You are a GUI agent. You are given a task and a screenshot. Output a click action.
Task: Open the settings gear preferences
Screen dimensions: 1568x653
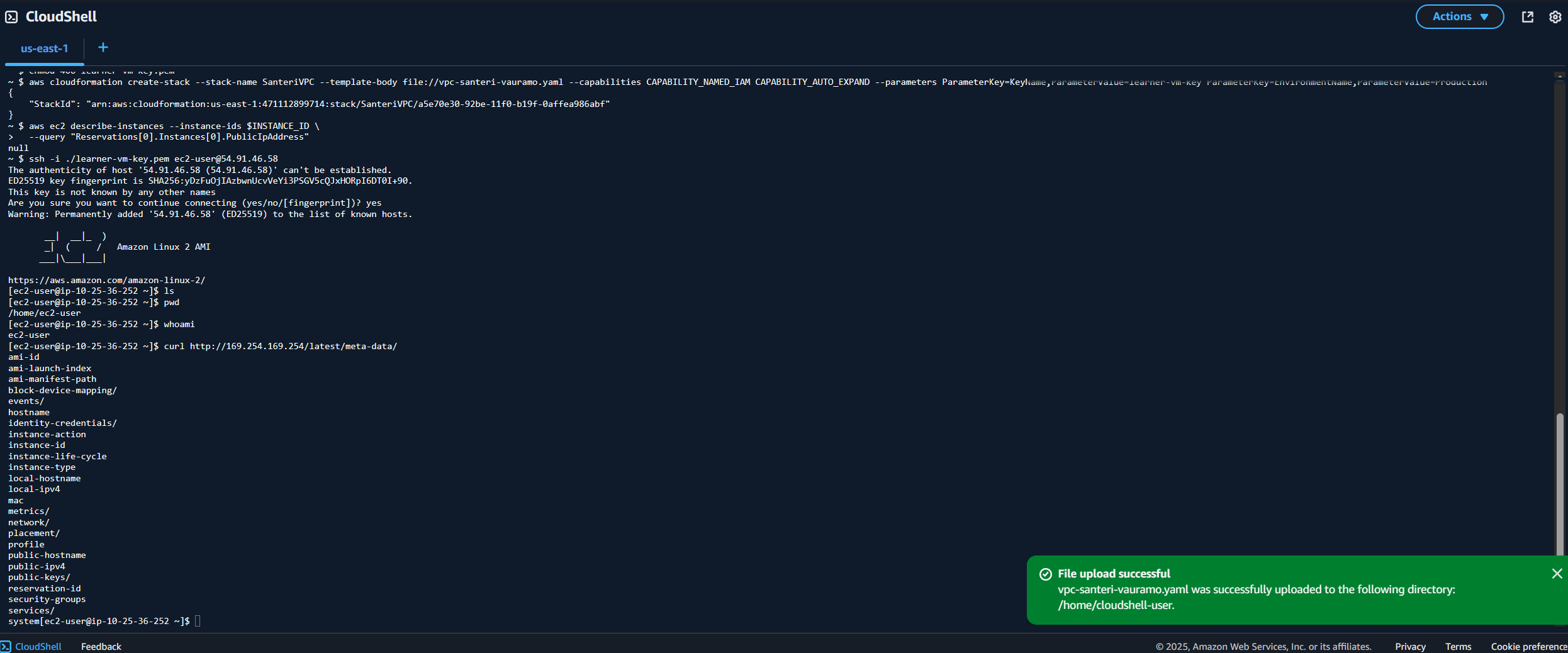(x=1555, y=17)
